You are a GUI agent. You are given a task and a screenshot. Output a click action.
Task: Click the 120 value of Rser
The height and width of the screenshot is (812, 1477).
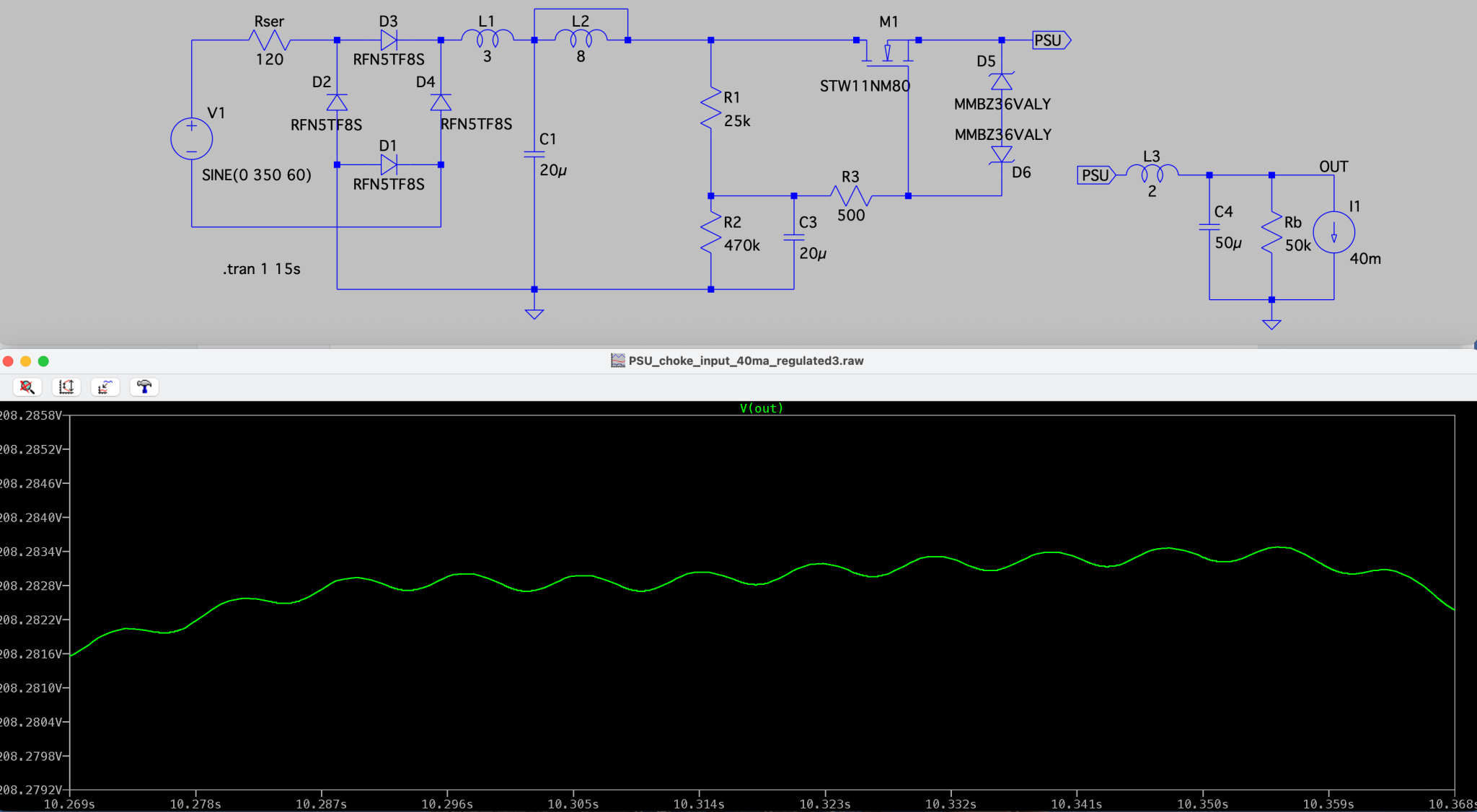(x=270, y=60)
